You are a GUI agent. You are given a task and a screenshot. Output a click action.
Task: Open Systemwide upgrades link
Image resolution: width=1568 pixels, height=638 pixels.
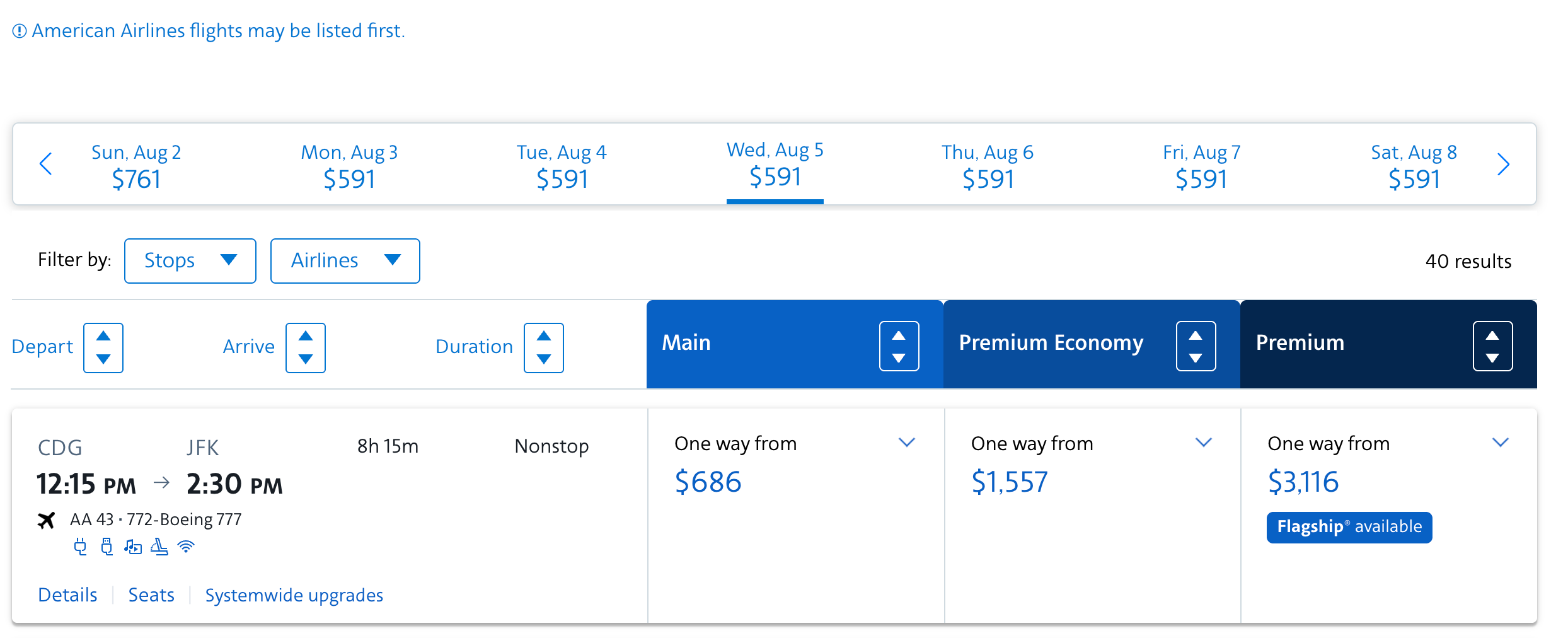tap(294, 594)
